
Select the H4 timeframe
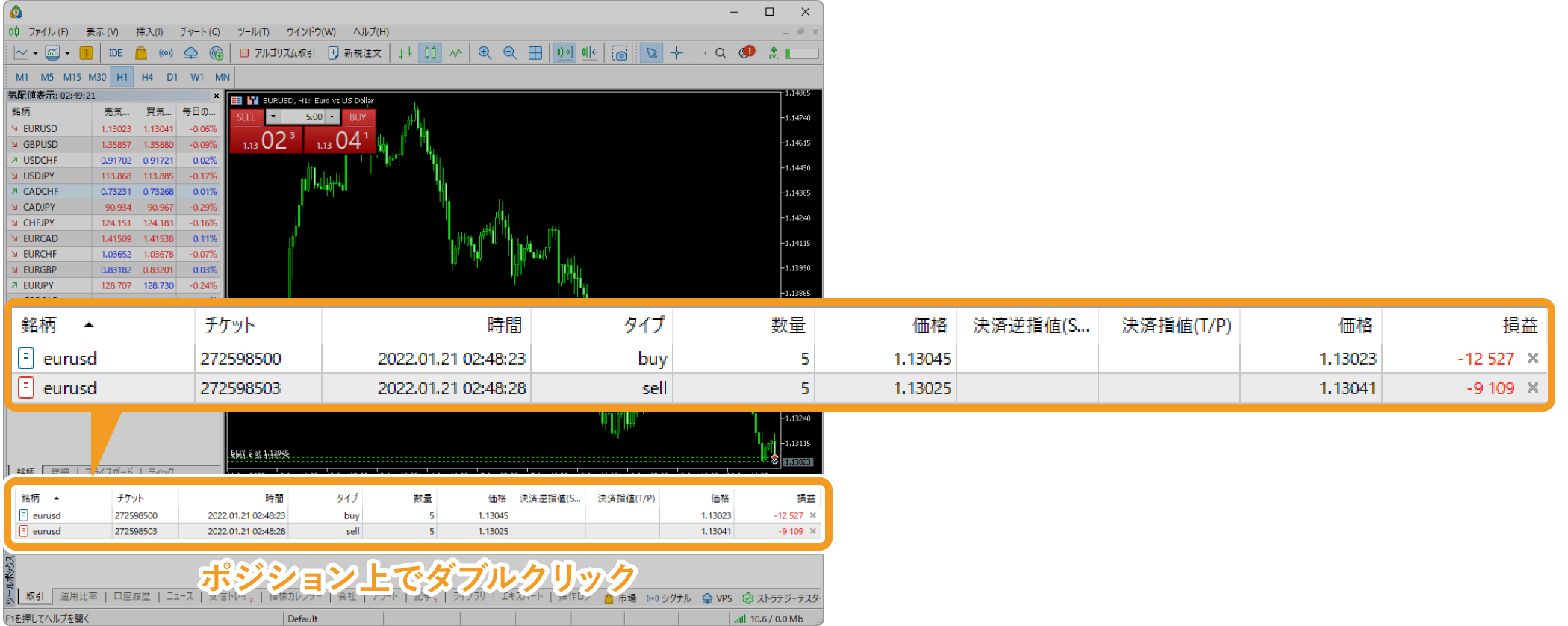(x=147, y=77)
